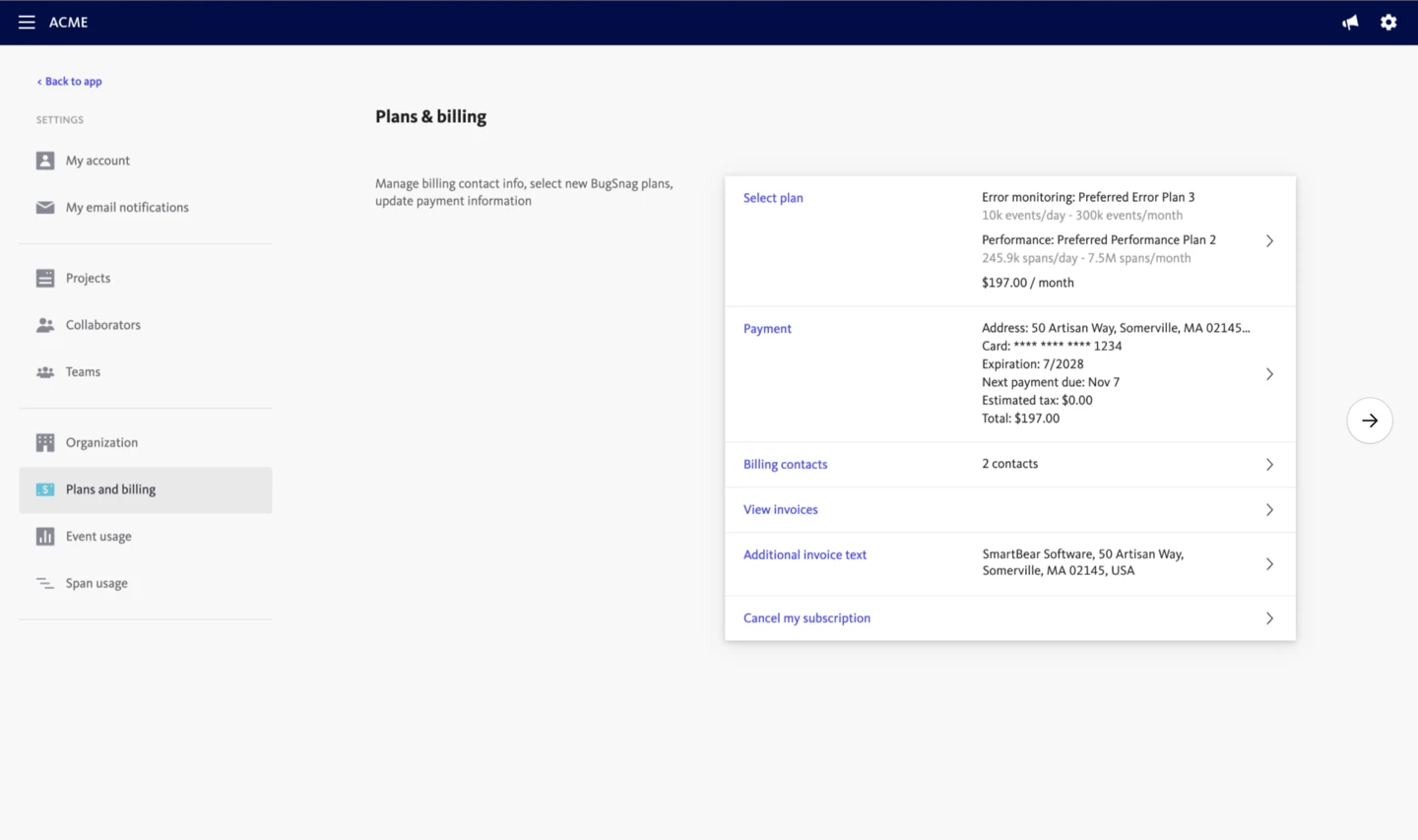Select Plans and billing sidebar item
This screenshot has width=1418, height=840.
pyautogui.click(x=146, y=490)
